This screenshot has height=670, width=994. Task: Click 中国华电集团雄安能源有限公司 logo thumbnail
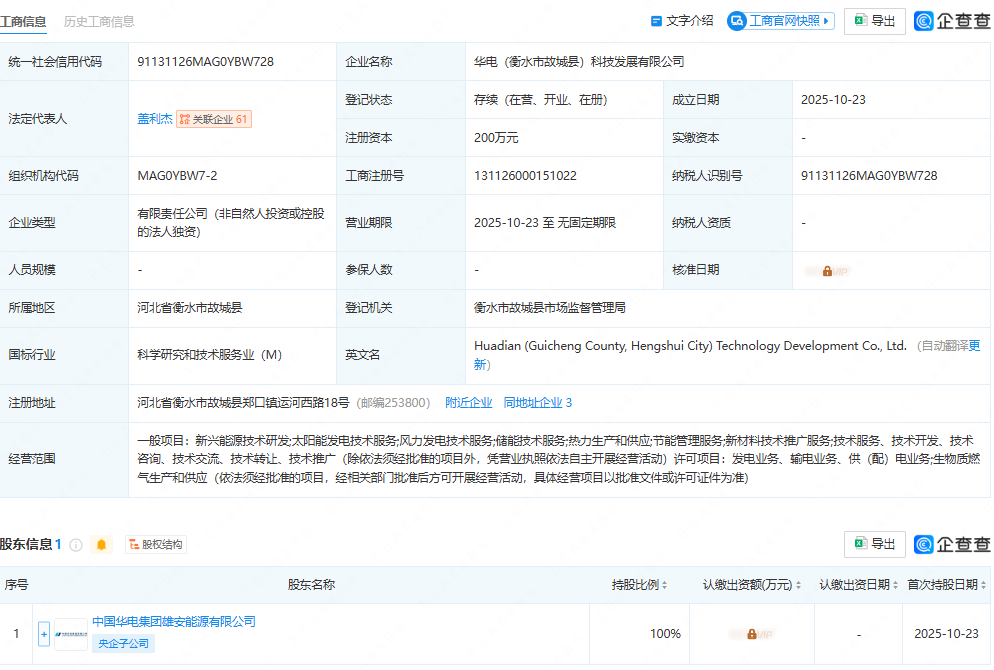click(71, 633)
